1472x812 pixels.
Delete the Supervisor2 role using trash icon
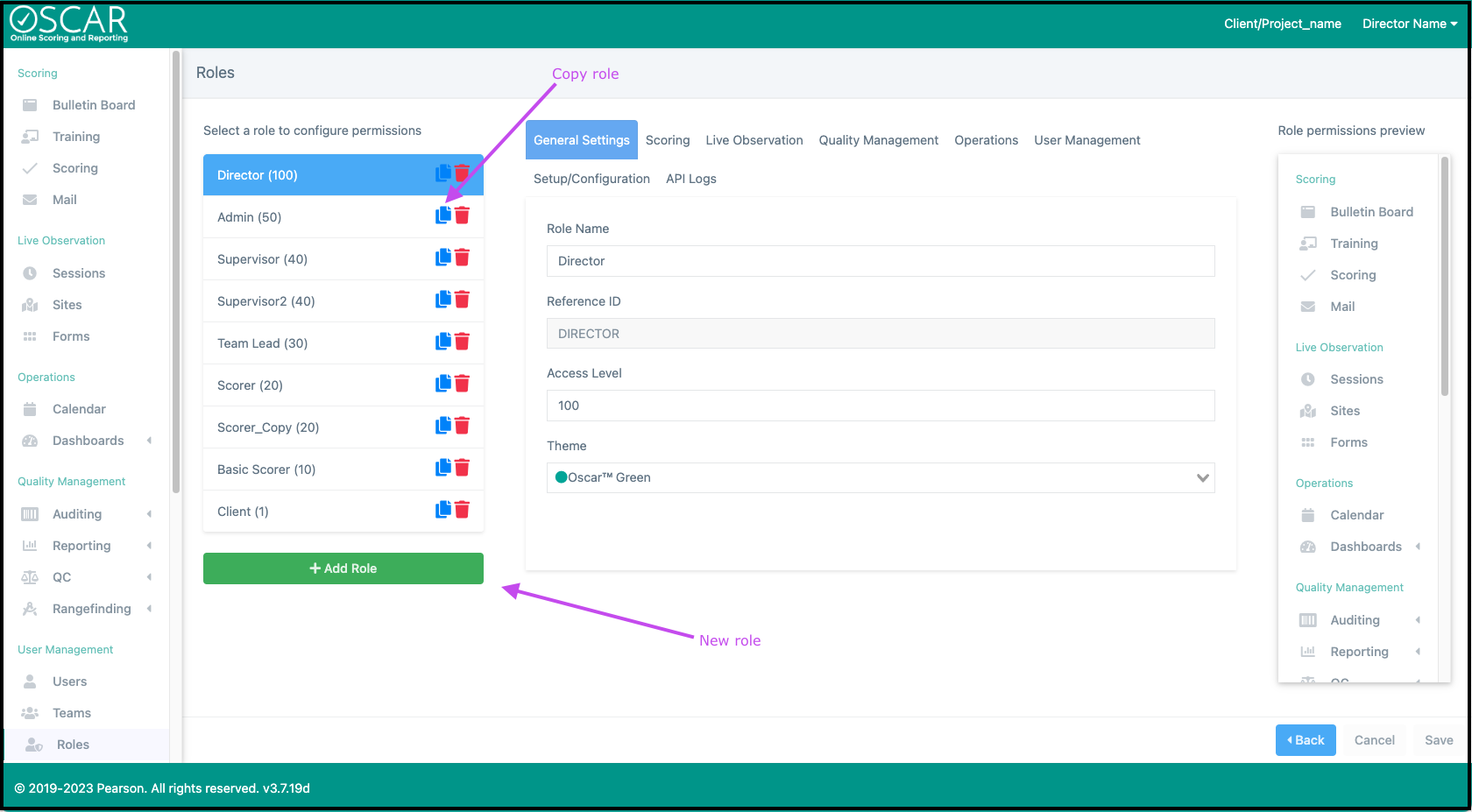[463, 300]
